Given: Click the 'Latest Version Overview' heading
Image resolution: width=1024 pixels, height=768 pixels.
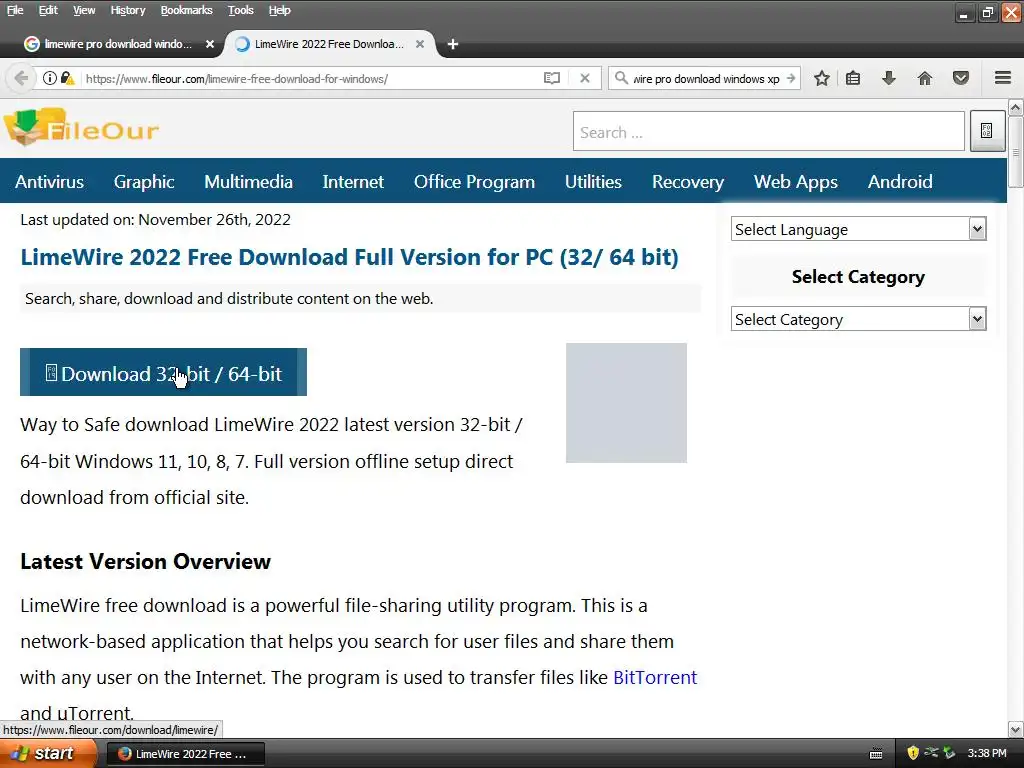Looking at the screenshot, I should click(x=146, y=562).
